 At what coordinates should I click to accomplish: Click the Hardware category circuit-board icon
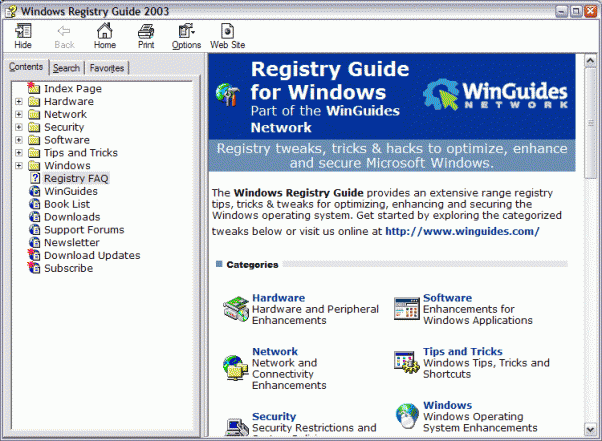236,309
